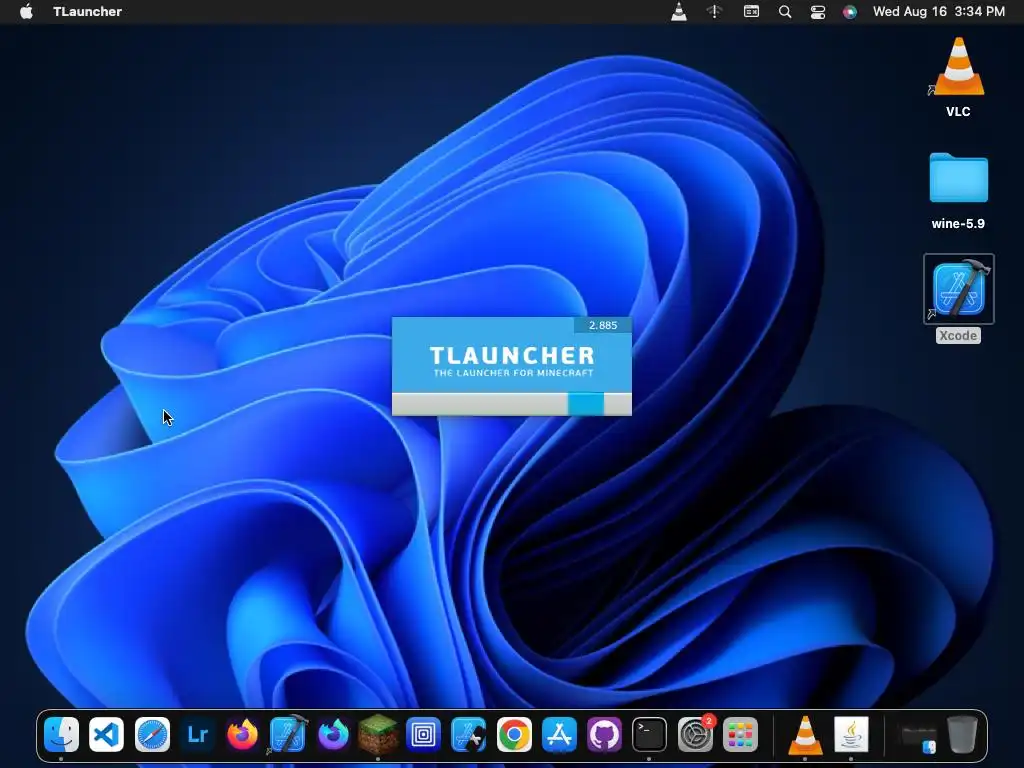Click the keyboard input source icon
The width and height of the screenshot is (1024, 768).
pos(751,11)
